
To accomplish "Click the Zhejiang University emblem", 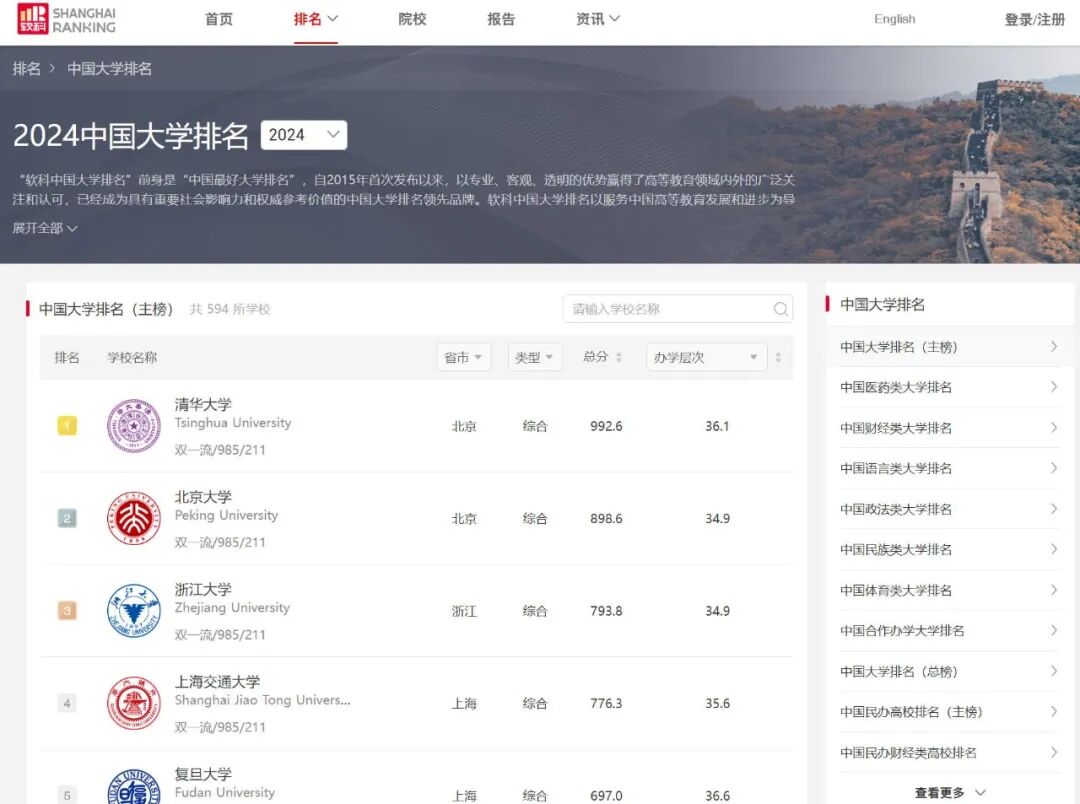I will 134,610.
